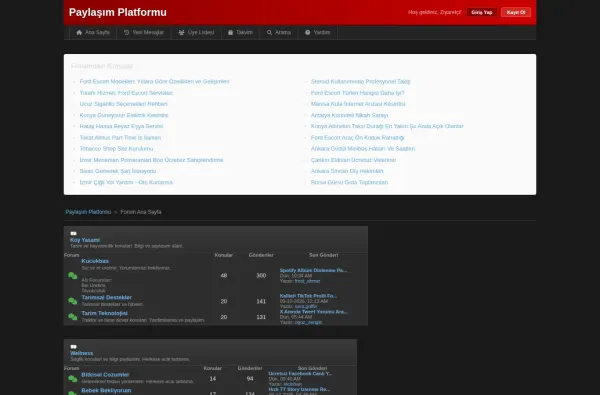600x395 pixels.
Task: Click the Paylaşım Platformu site title
Action: (118, 12)
